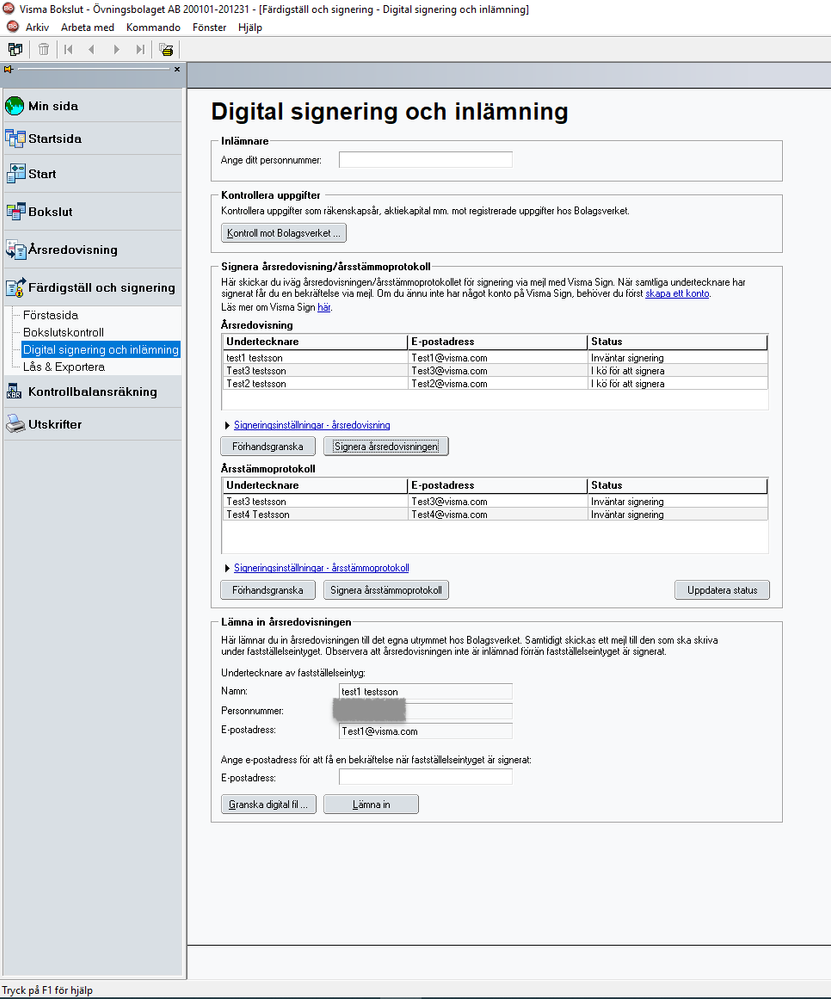Click the Kontrollbalansräkning icon
831x999 pixels.
[14, 392]
